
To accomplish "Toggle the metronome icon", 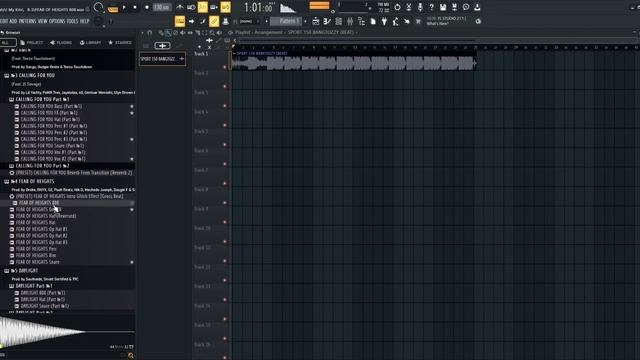I will pyautogui.click(x=180, y=7).
